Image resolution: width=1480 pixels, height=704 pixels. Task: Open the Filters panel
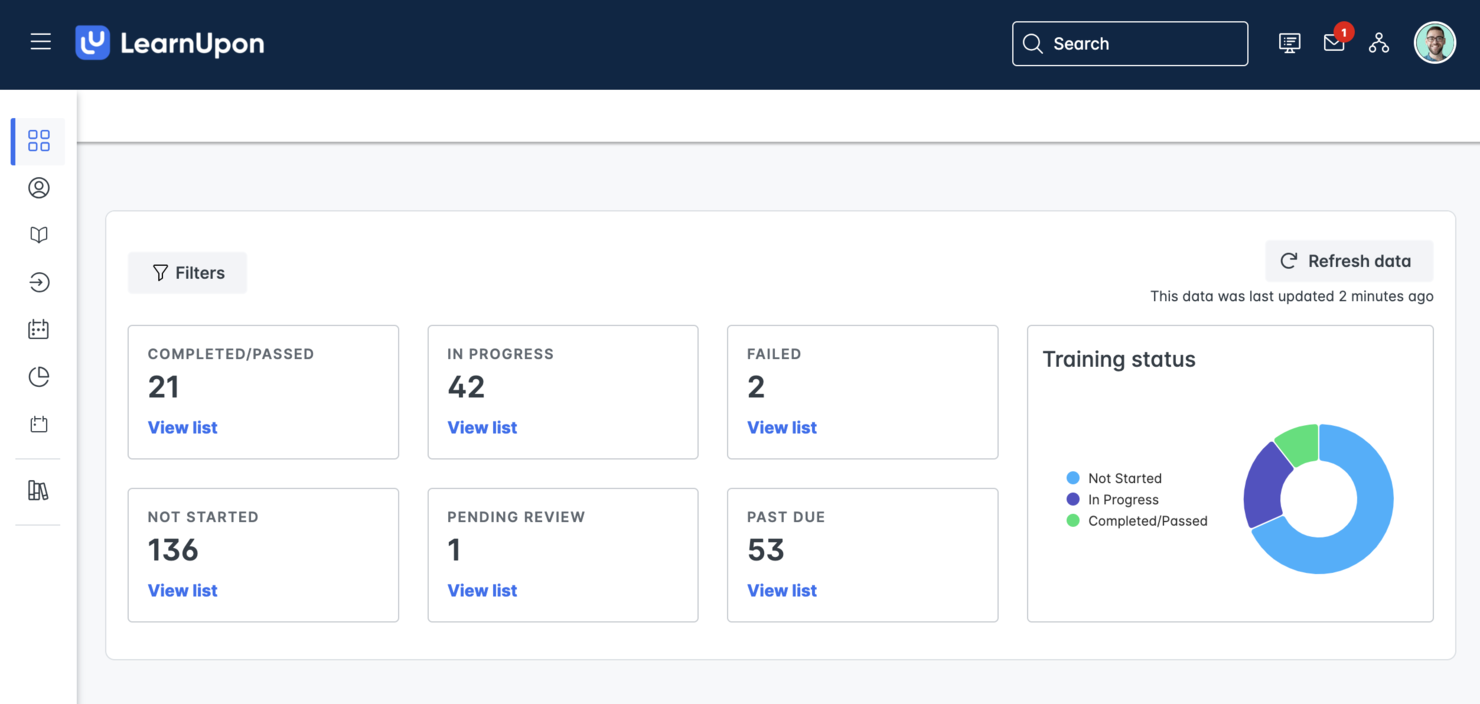(187, 272)
